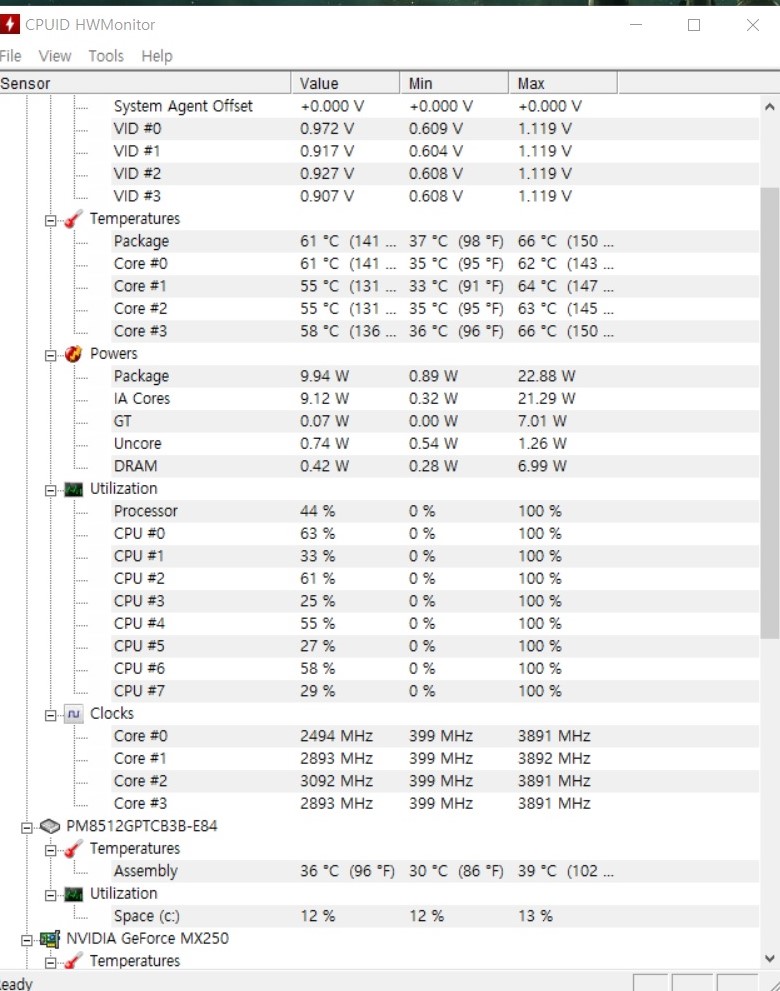Click the Temperatures thermometer icon under CPU
Viewport: 780px width, 991px height.
pos(73,219)
